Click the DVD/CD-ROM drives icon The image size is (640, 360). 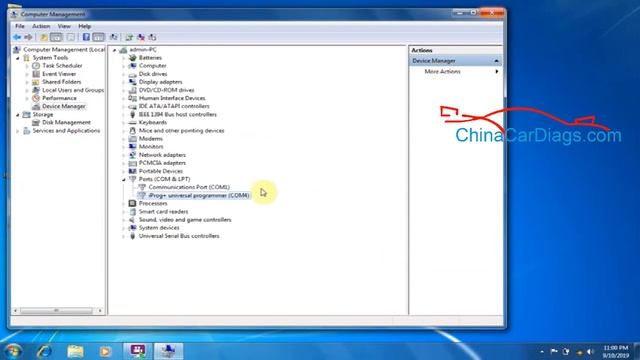(x=132, y=90)
